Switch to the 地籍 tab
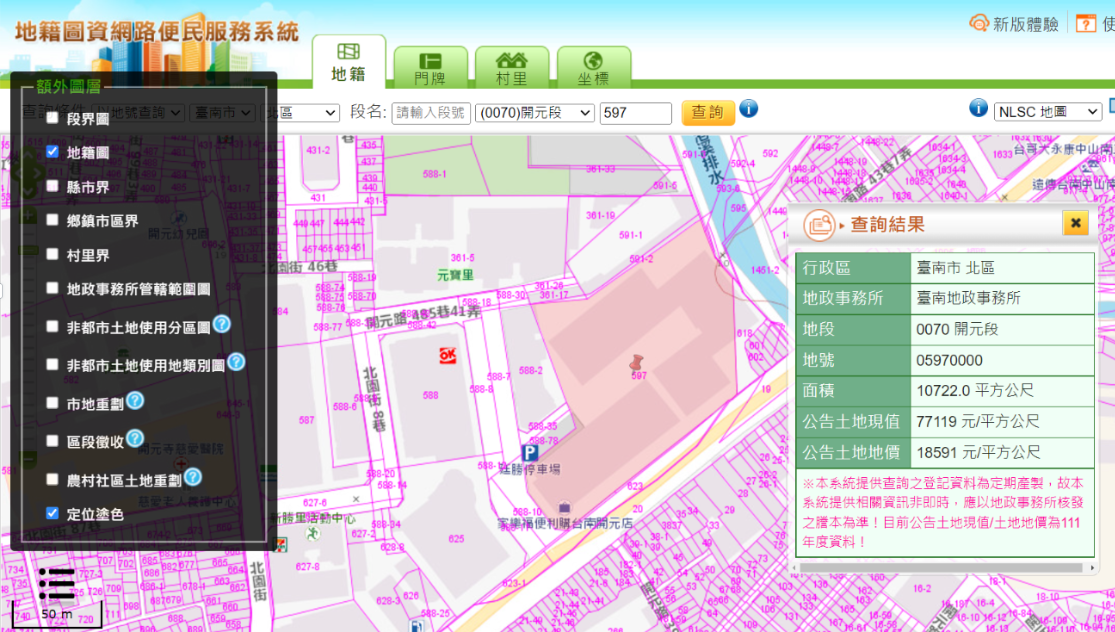The height and width of the screenshot is (632, 1115). click(x=348, y=62)
